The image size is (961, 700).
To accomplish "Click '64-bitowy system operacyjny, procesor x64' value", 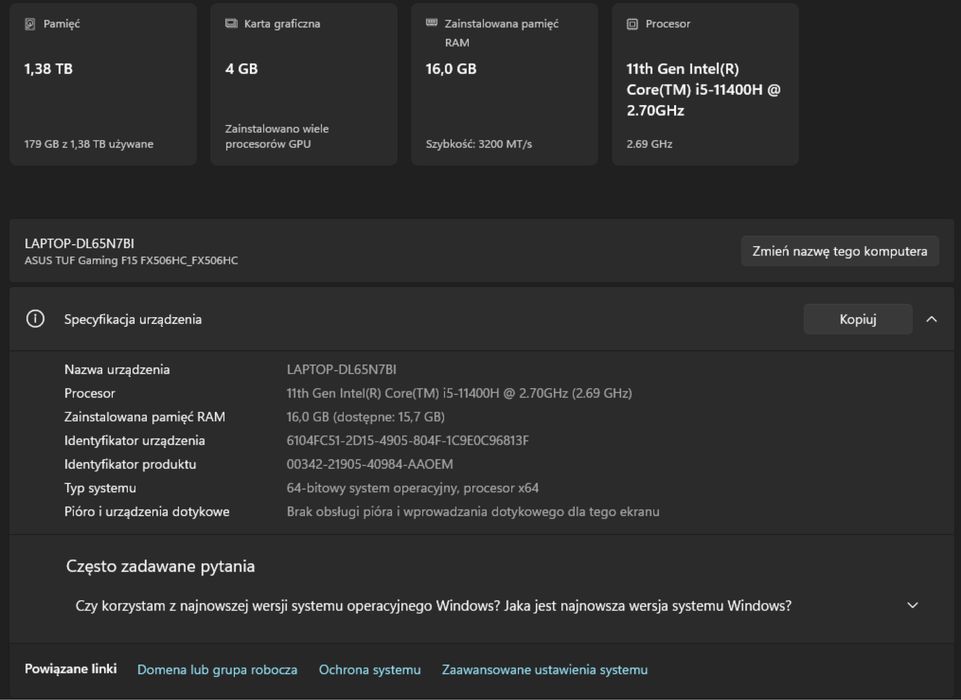I will [x=412, y=489].
